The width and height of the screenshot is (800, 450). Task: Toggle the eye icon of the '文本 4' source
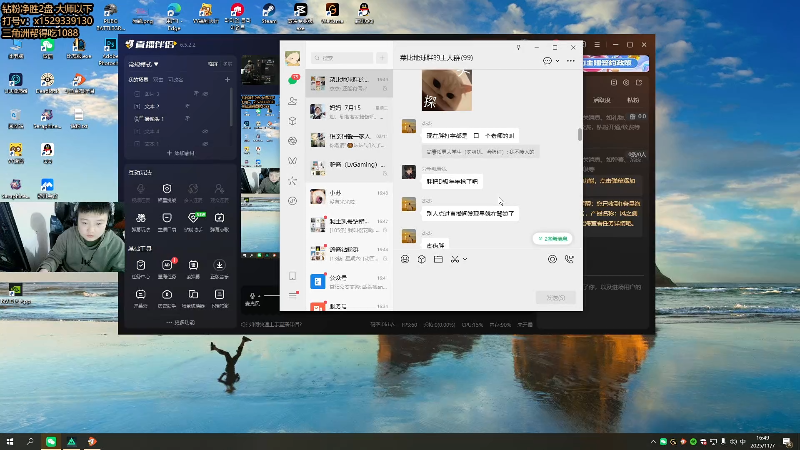[205, 131]
